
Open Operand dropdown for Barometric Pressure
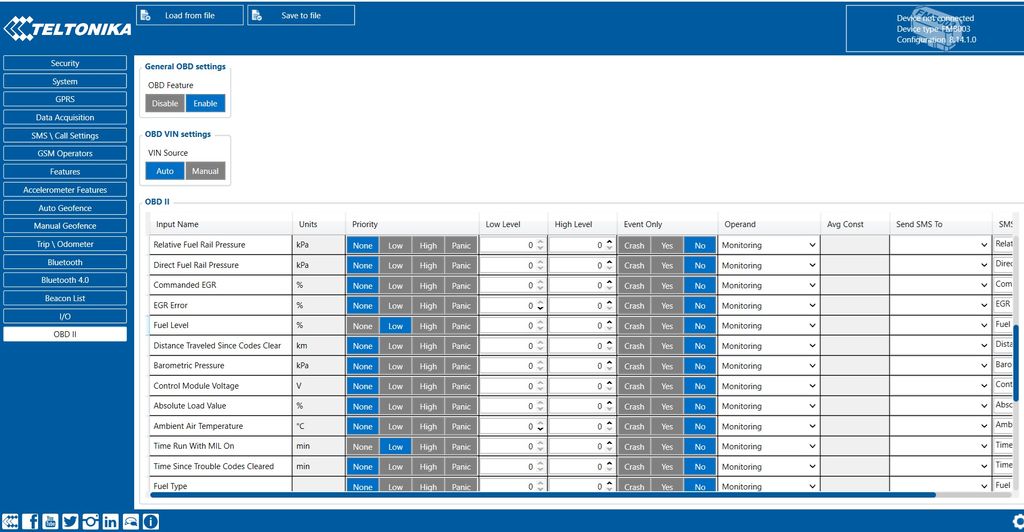768,366
